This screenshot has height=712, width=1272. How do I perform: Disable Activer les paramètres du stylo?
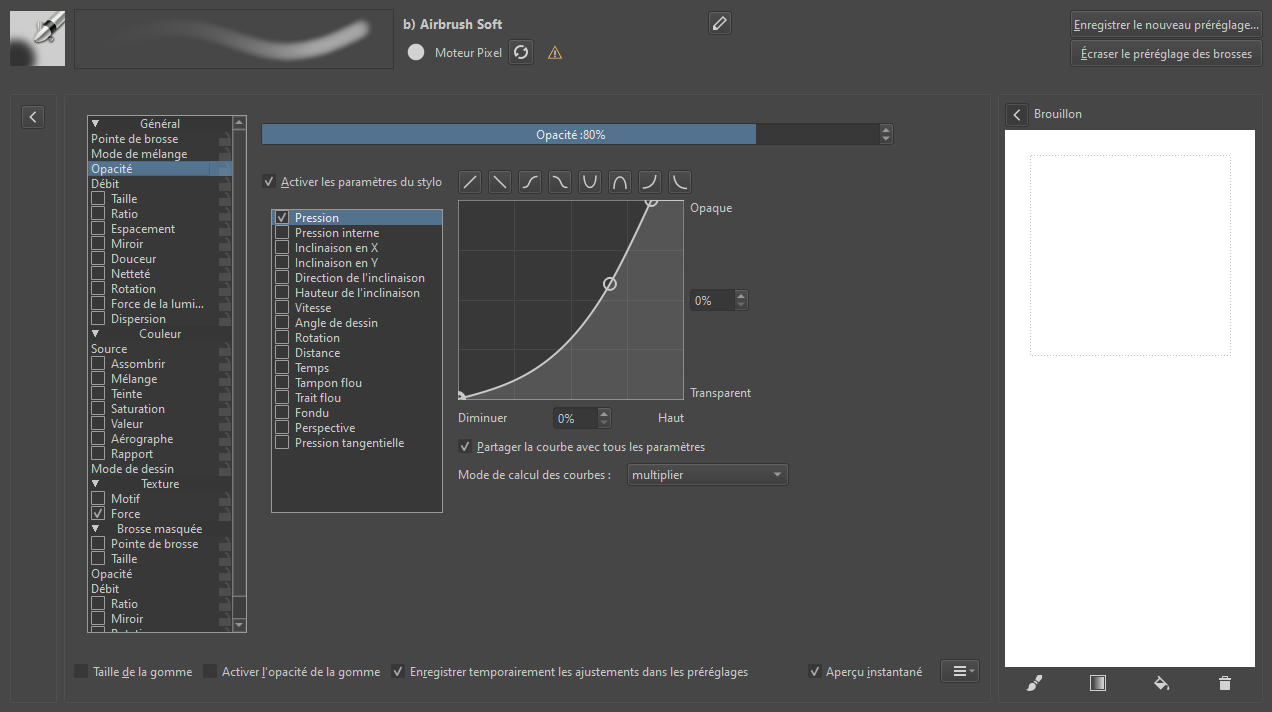pyautogui.click(x=269, y=181)
